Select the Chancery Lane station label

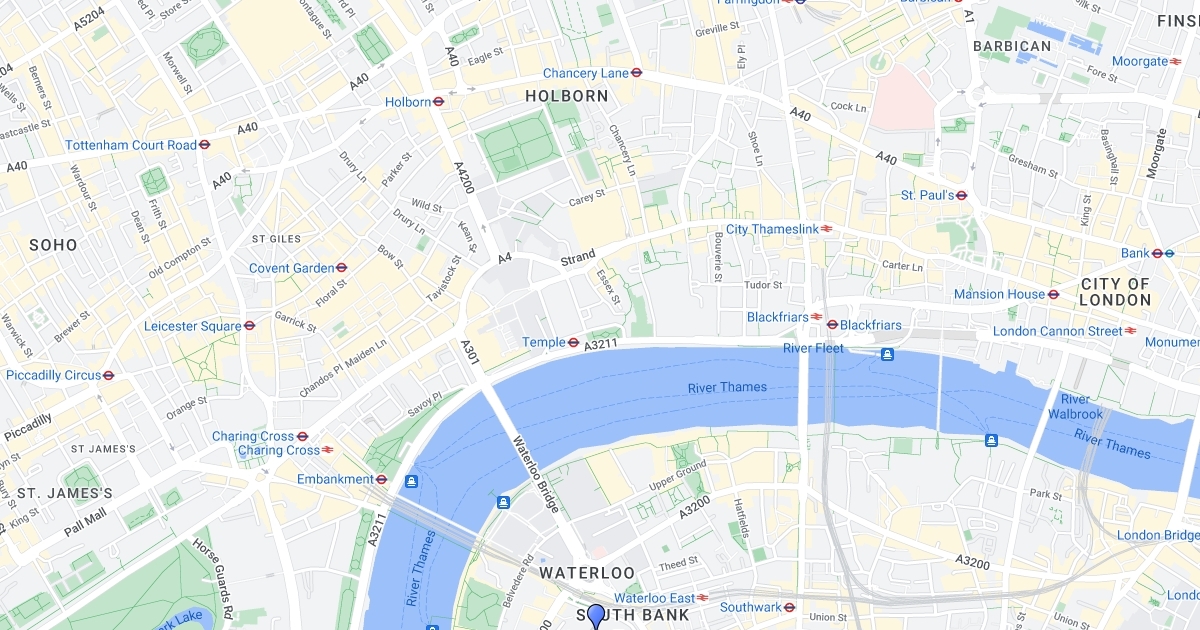pyautogui.click(x=586, y=73)
